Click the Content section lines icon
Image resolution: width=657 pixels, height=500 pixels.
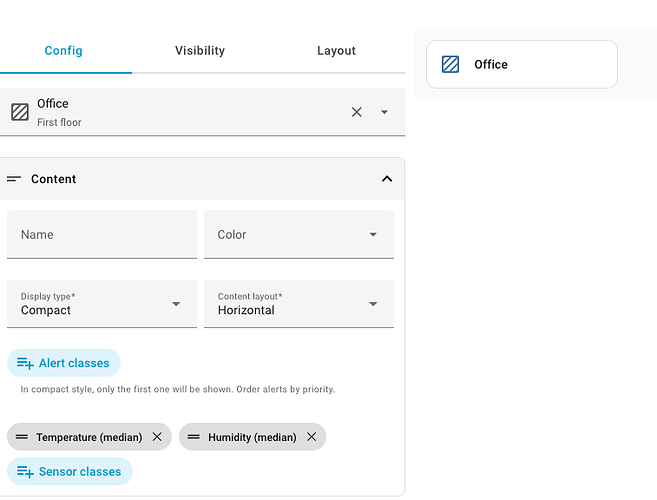[x=14, y=179]
